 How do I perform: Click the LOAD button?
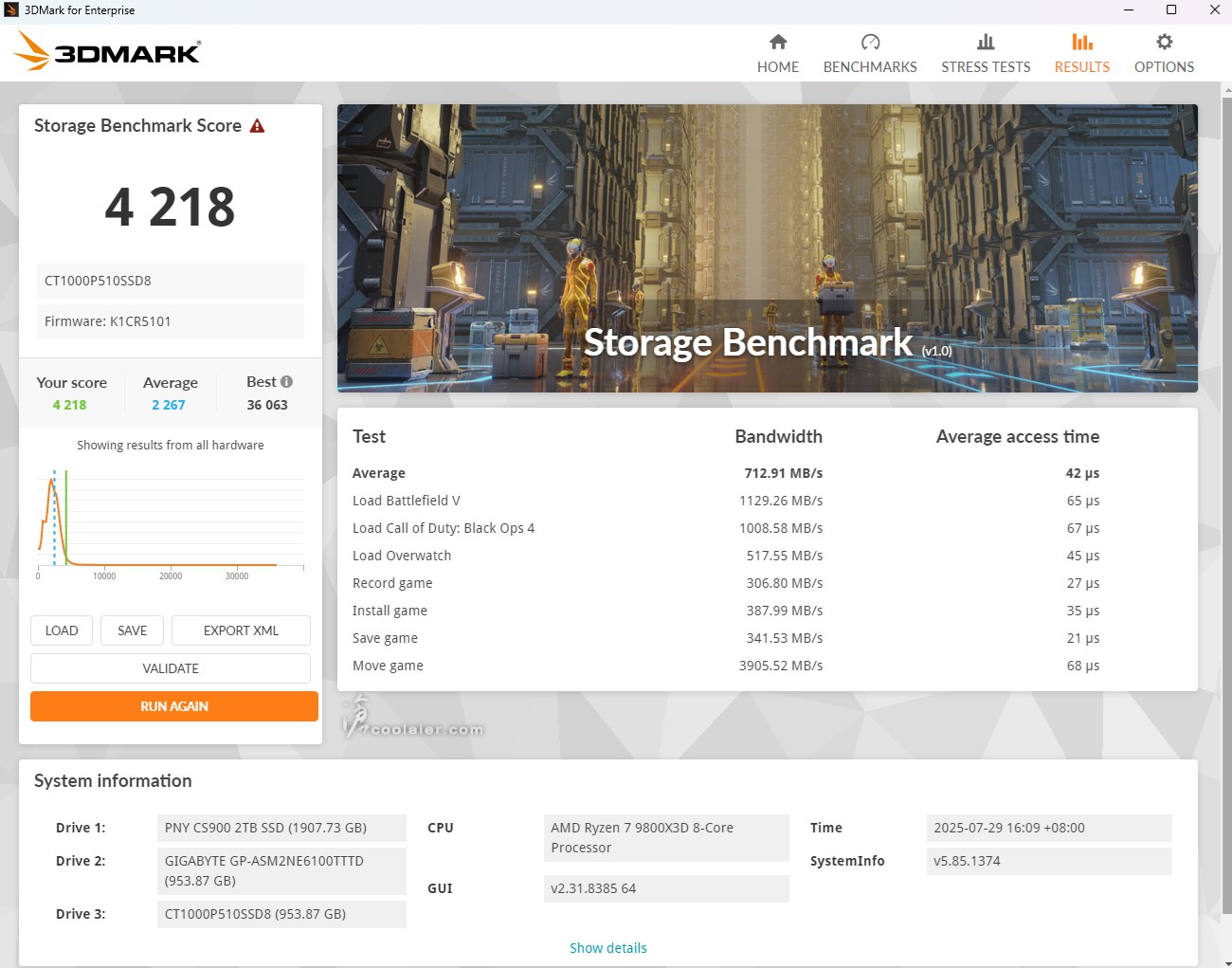pos(62,630)
